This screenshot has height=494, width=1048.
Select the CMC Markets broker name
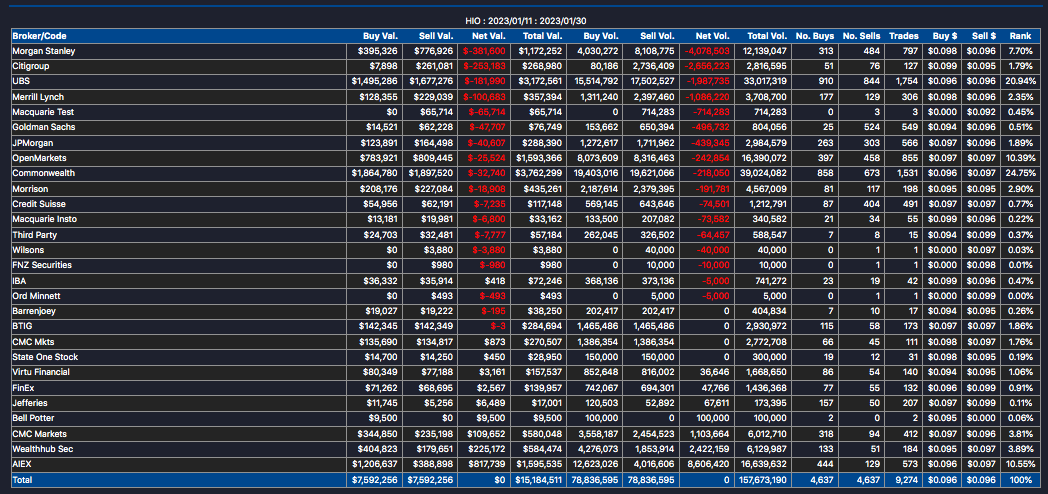tap(39, 434)
